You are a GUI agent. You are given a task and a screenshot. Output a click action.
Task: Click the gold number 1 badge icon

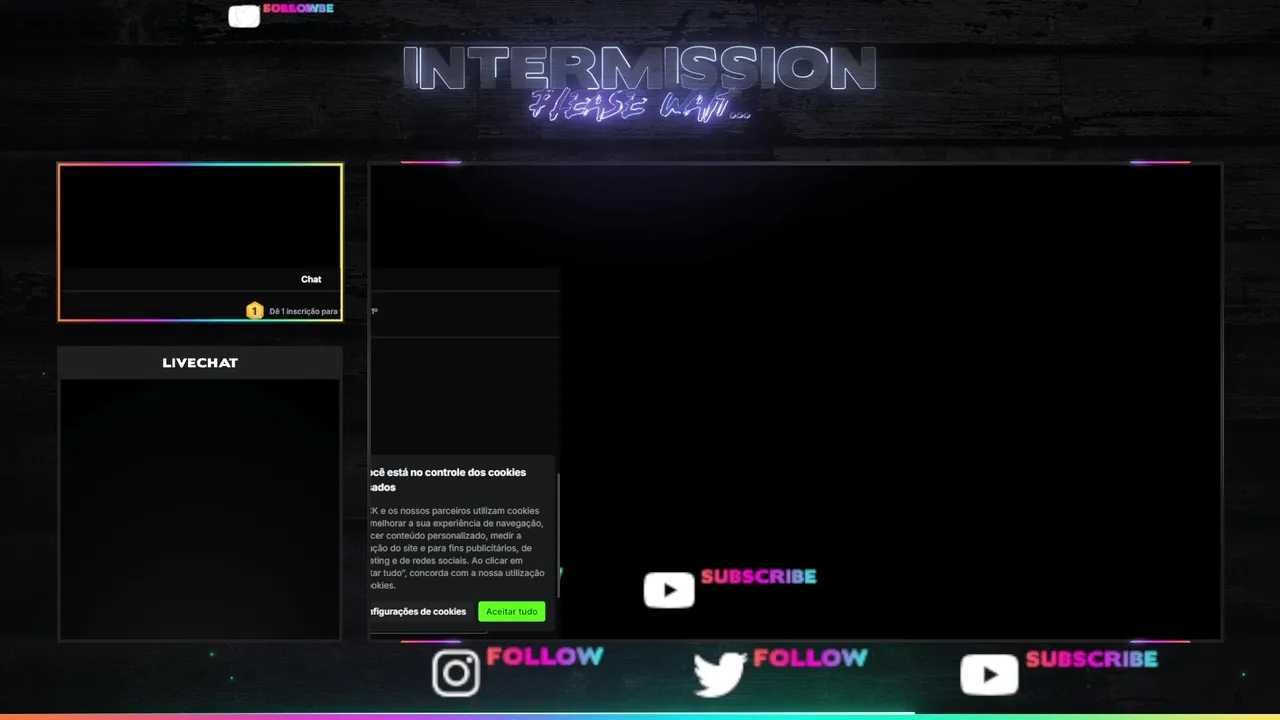click(255, 311)
